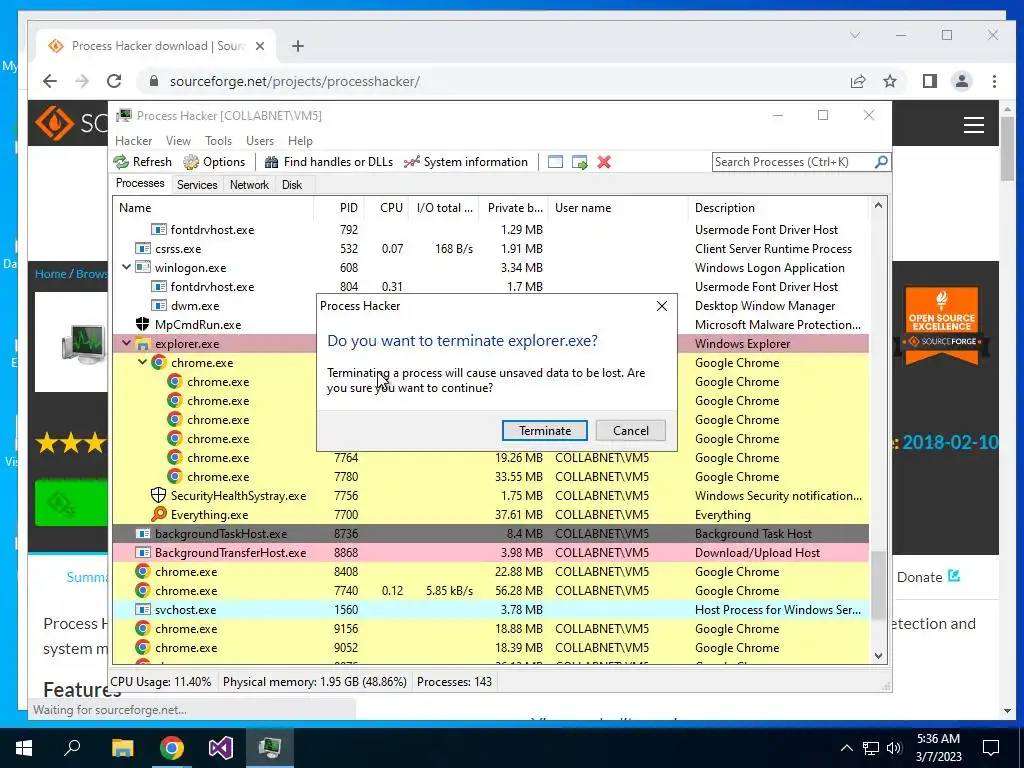Open Visual Studio from the taskbar

[221, 748]
